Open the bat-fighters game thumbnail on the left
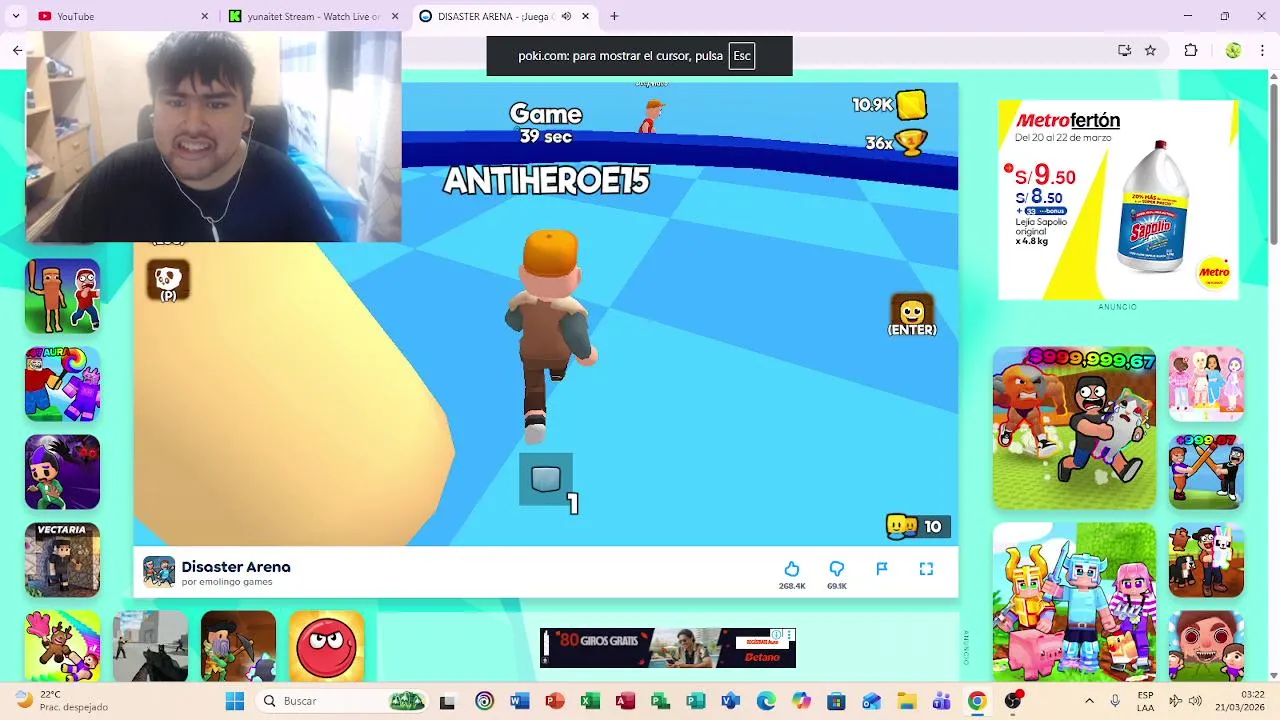Viewport: 1280px width, 720px height. click(62, 296)
